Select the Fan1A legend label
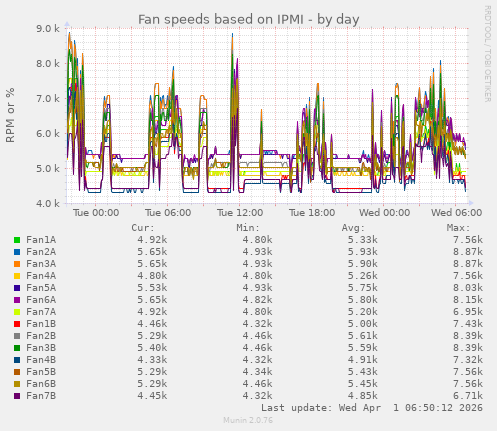 [41, 240]
